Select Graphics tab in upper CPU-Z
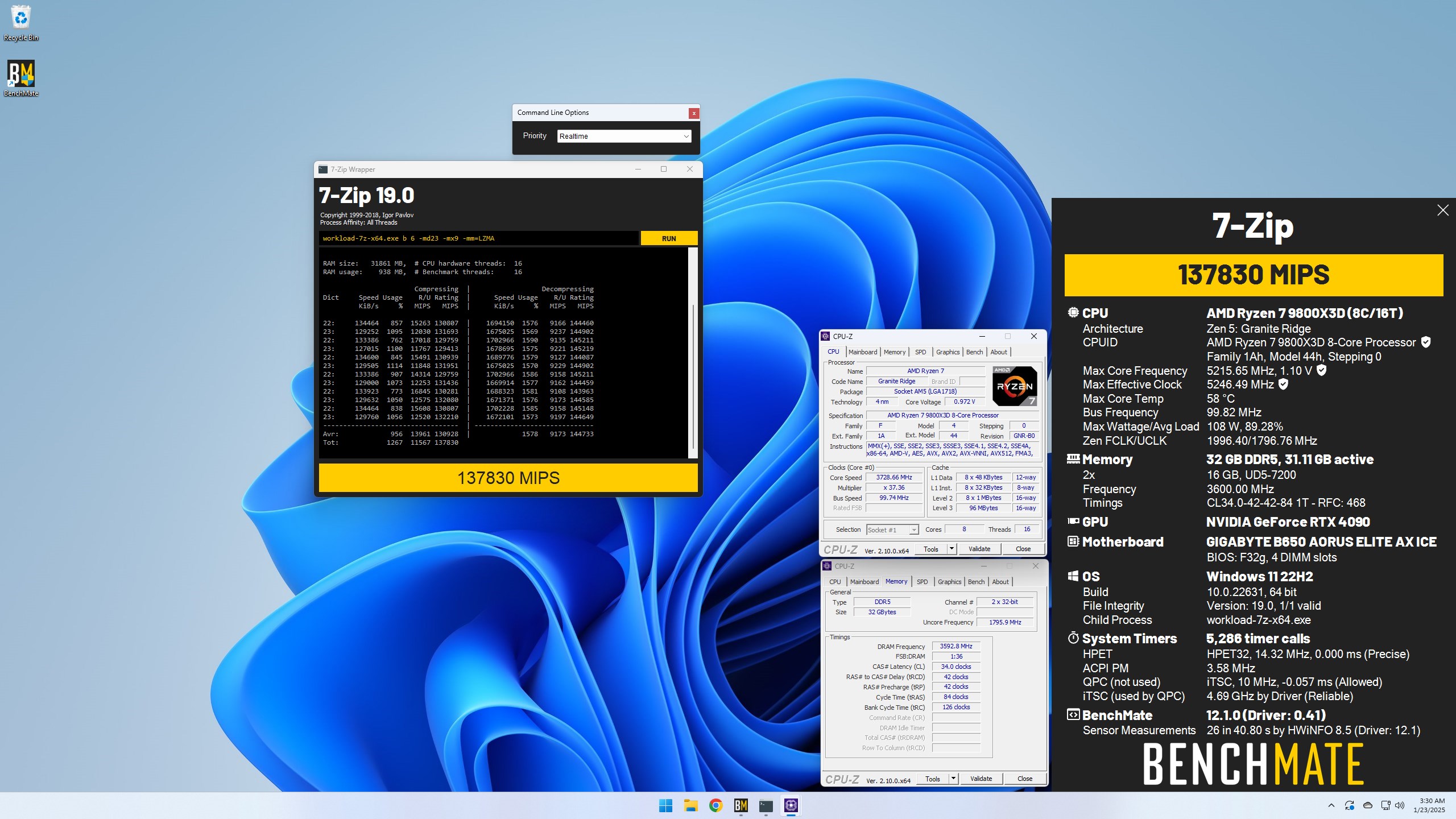 click(x=948, y=352)
